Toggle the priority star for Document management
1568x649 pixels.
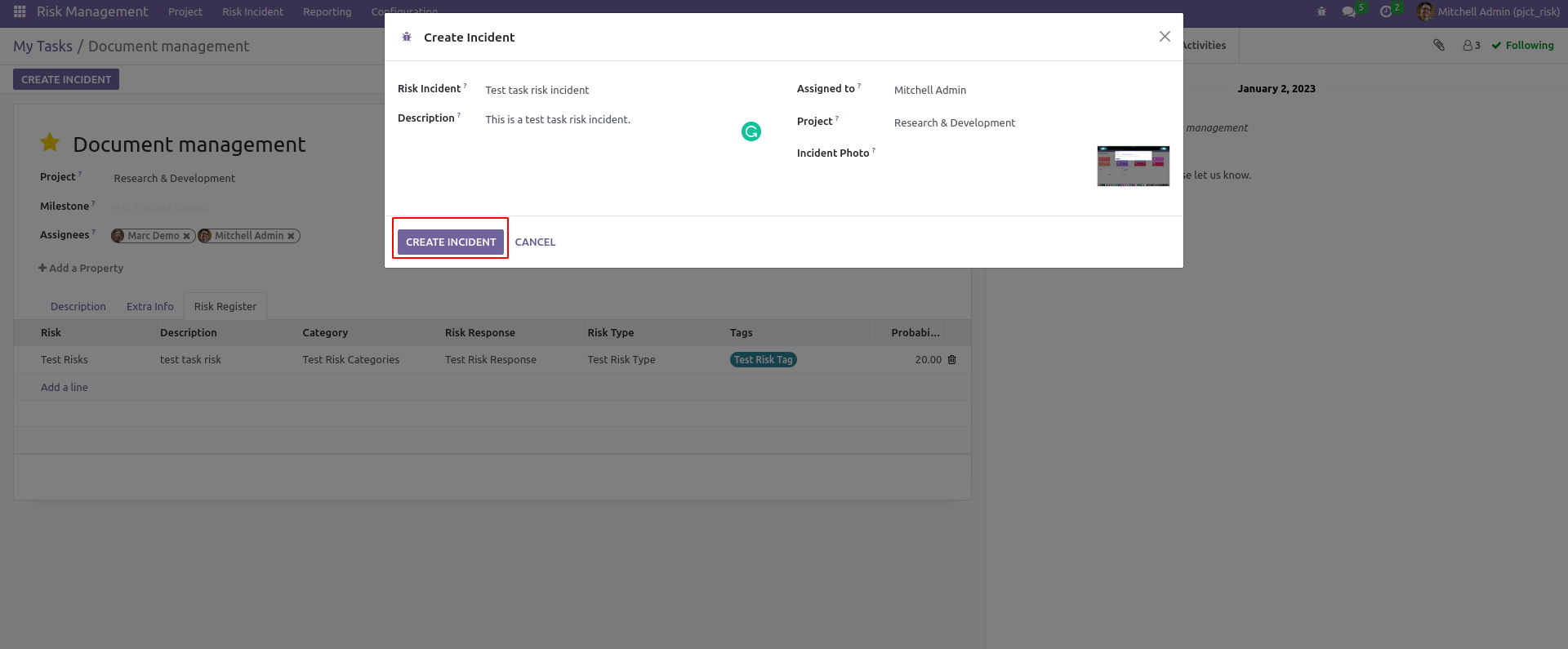click(x=50, y=143)
